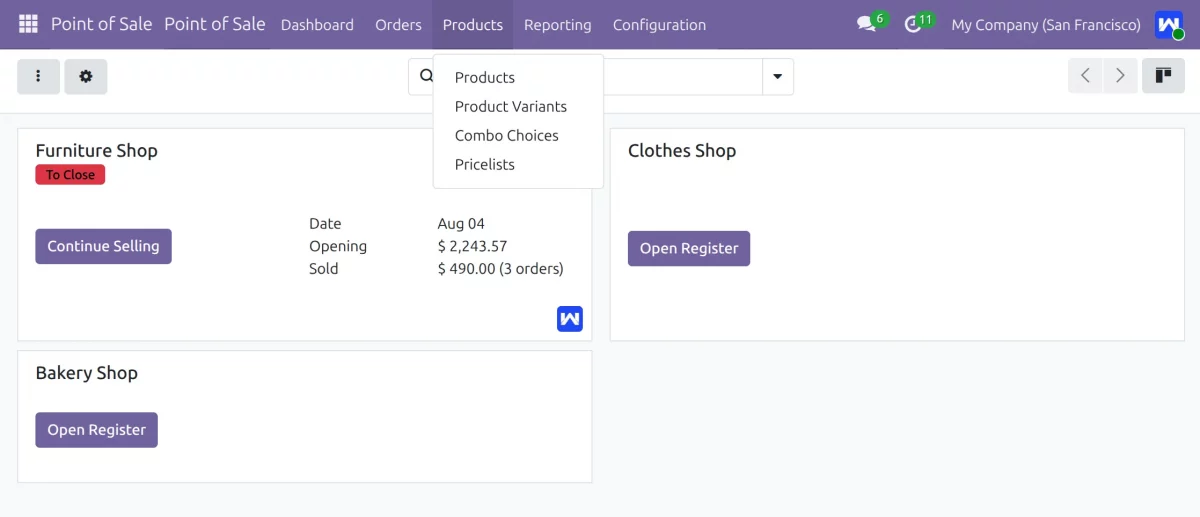Click the gear settings button
1200x517 pixels.
[86, 76]
